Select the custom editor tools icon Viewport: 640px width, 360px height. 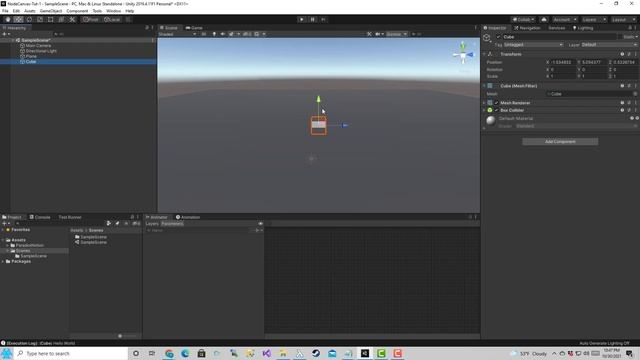pos(72,19)
